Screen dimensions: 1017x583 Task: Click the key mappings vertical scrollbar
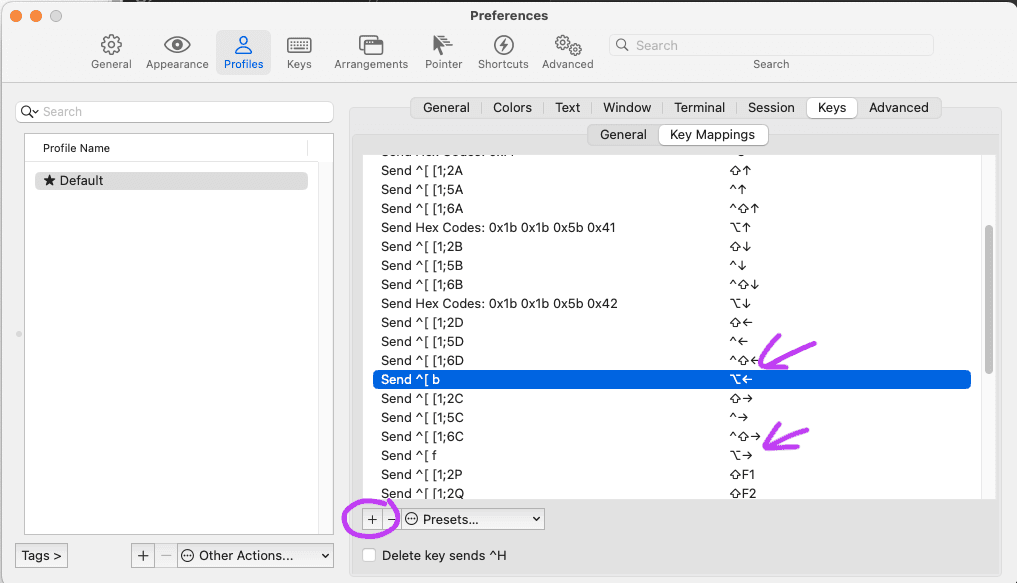click(989, 300)
